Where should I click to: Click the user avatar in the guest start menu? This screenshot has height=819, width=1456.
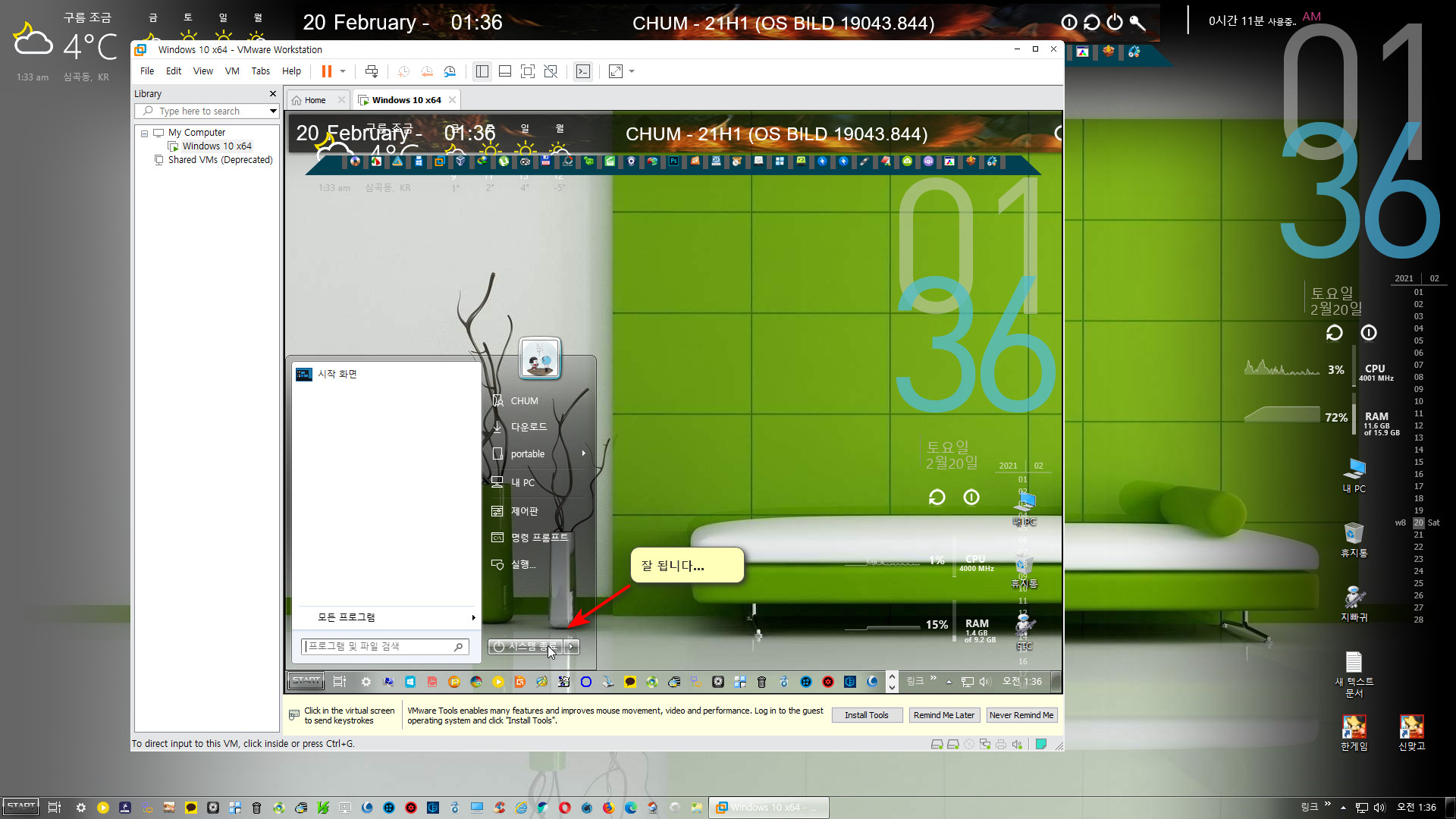[540, 358]
